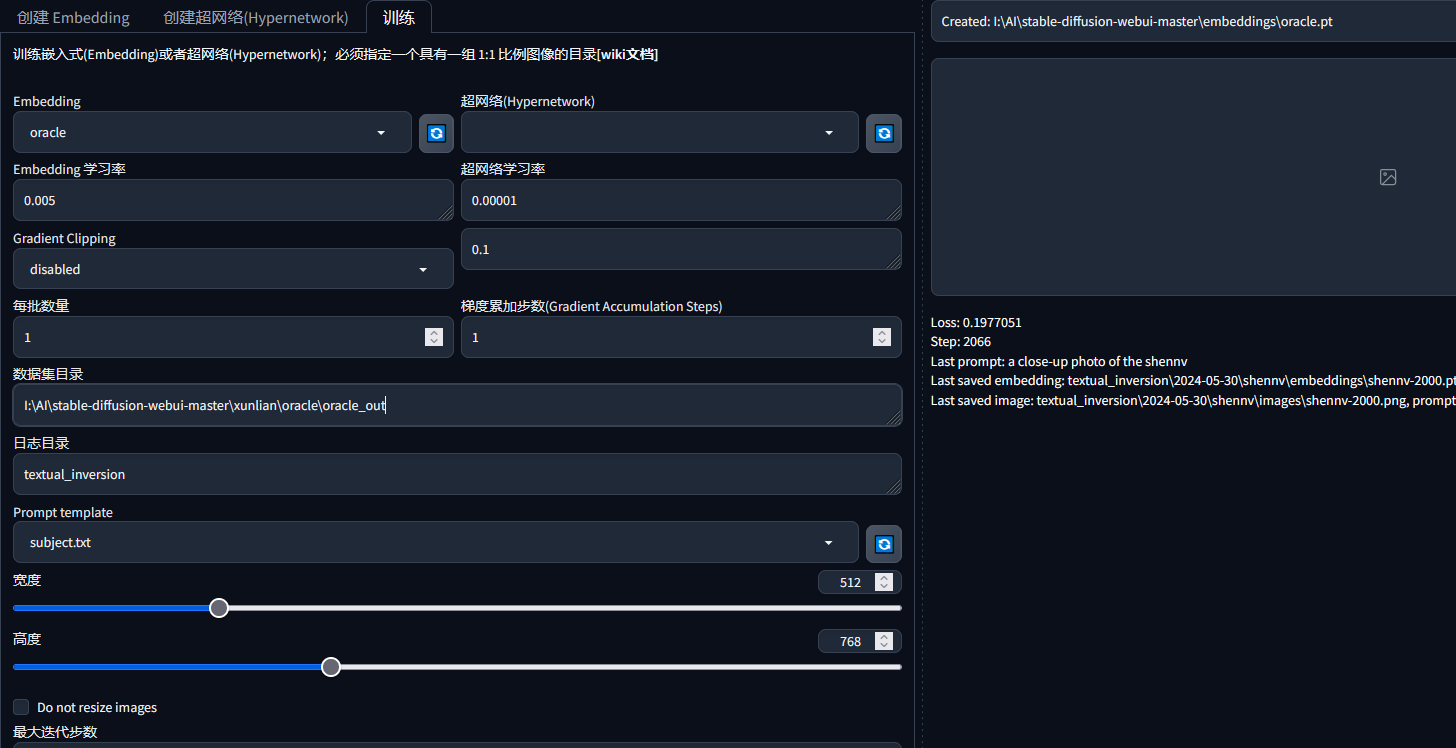
Task: Click the Embedding 学习率 input field
Action: 232,201
